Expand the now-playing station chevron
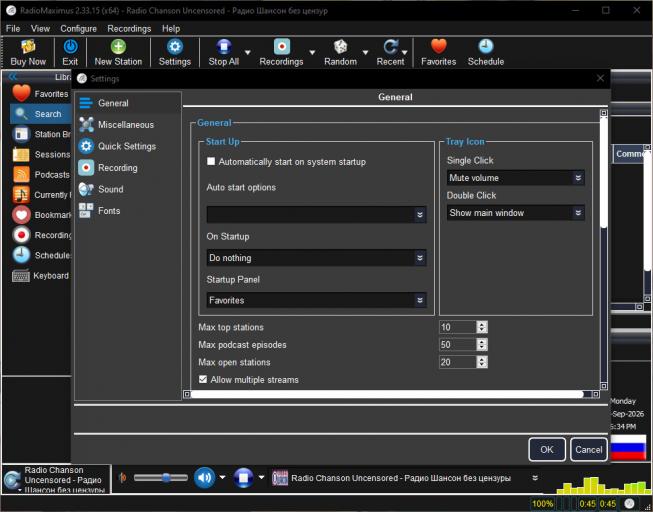 pos(535,478)
